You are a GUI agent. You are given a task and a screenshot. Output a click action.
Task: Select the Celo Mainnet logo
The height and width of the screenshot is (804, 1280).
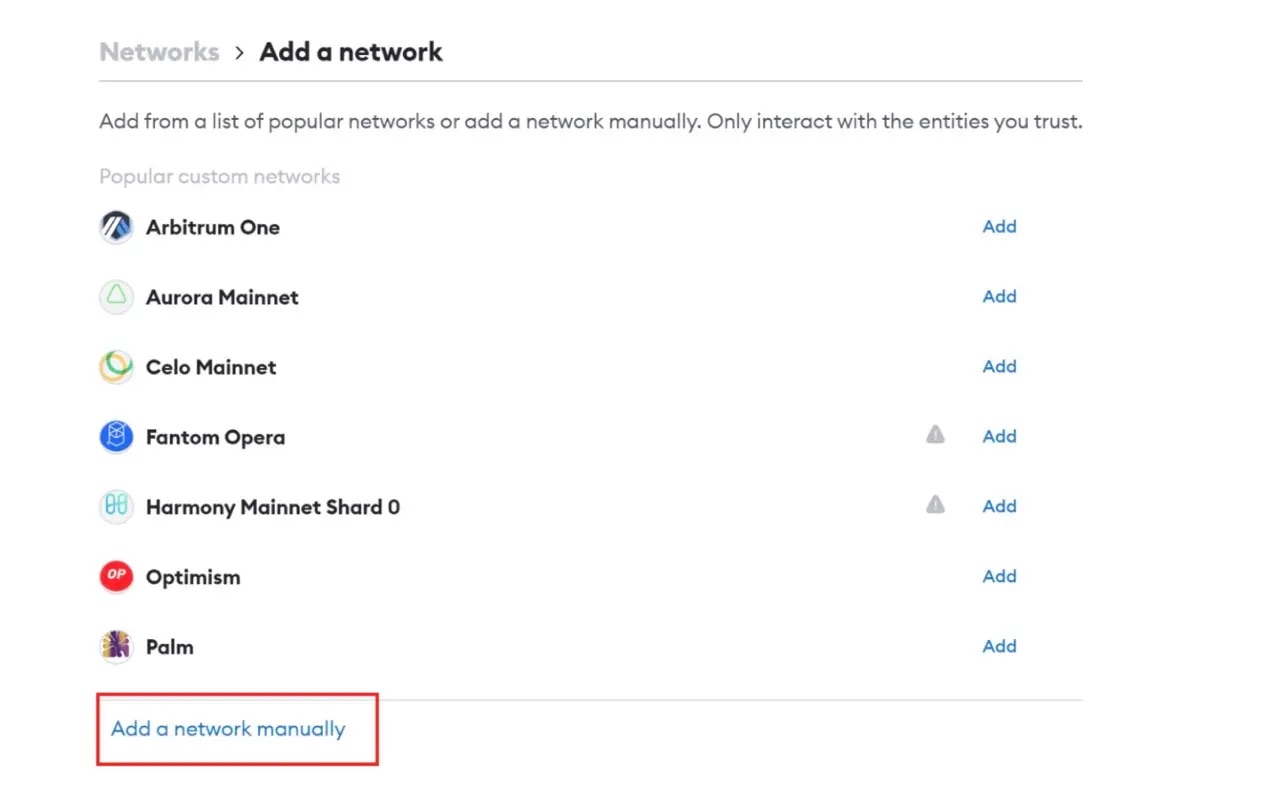coord(116,367)
